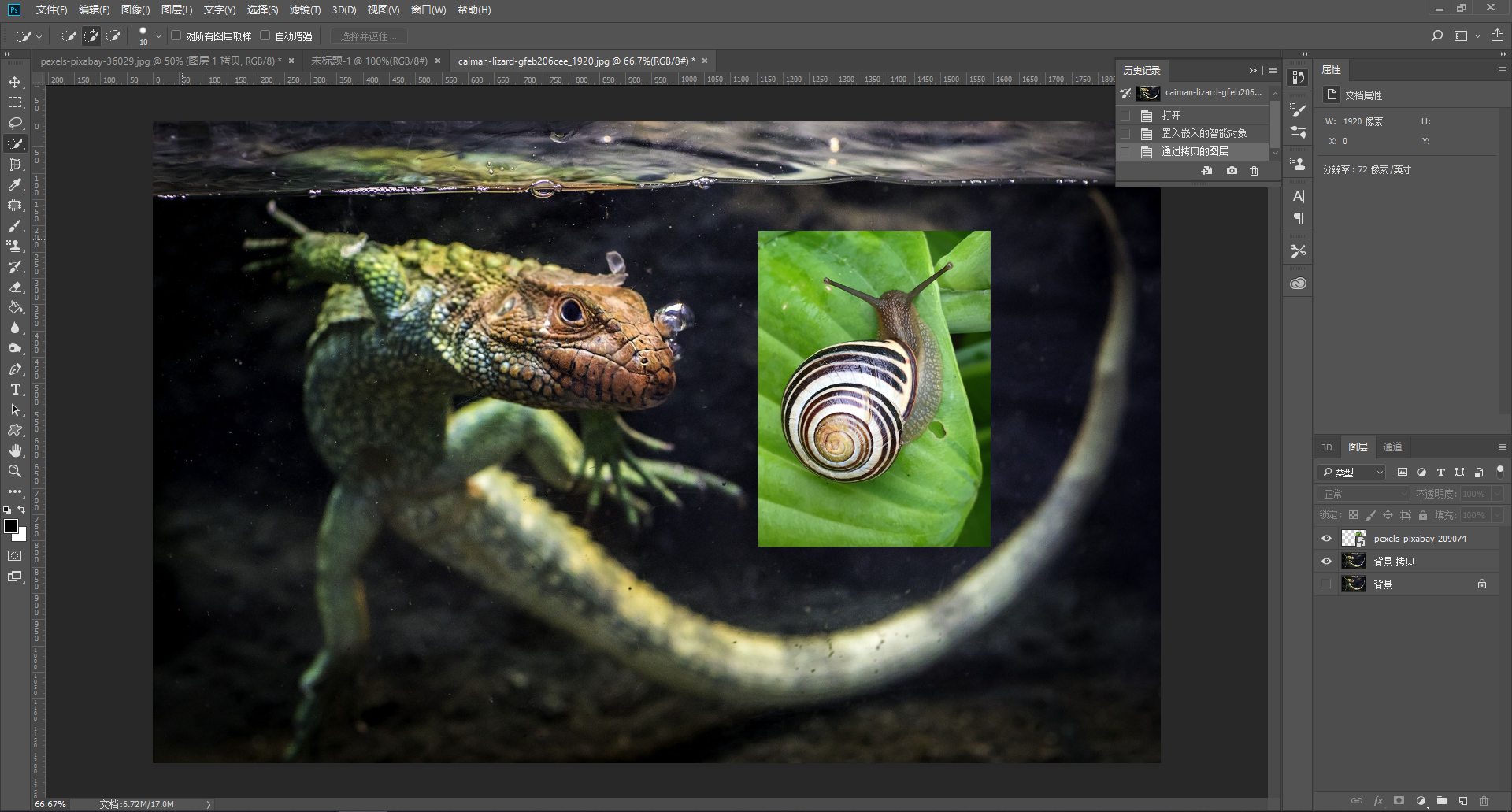Open the Character panel dock icon
This screenshot has height=812, width=1512.
(x=1299, y=196)
